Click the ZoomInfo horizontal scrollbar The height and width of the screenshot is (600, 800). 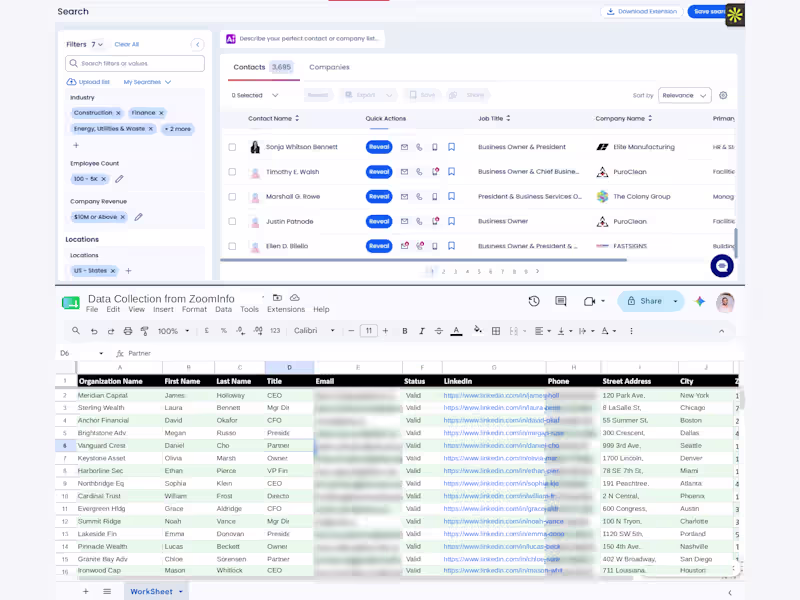(423, 260)
